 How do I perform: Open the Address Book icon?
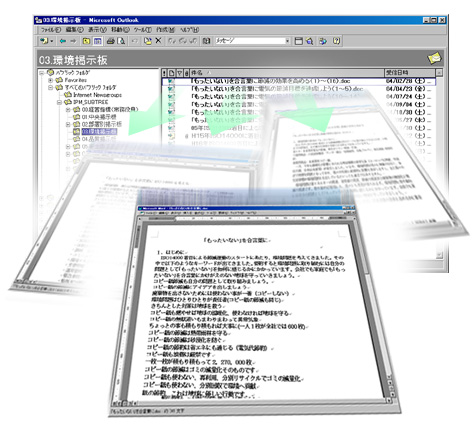pos(206,41)
